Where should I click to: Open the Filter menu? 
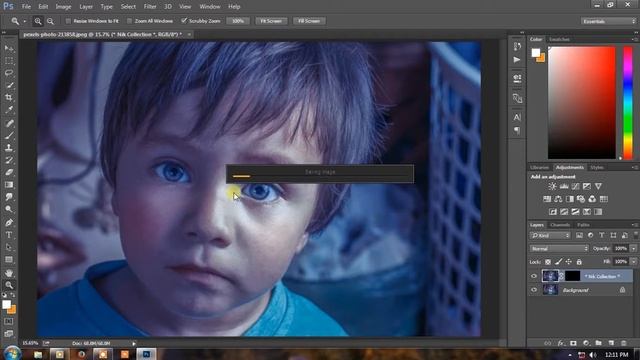pyautogui.click(x=150, y=7)
